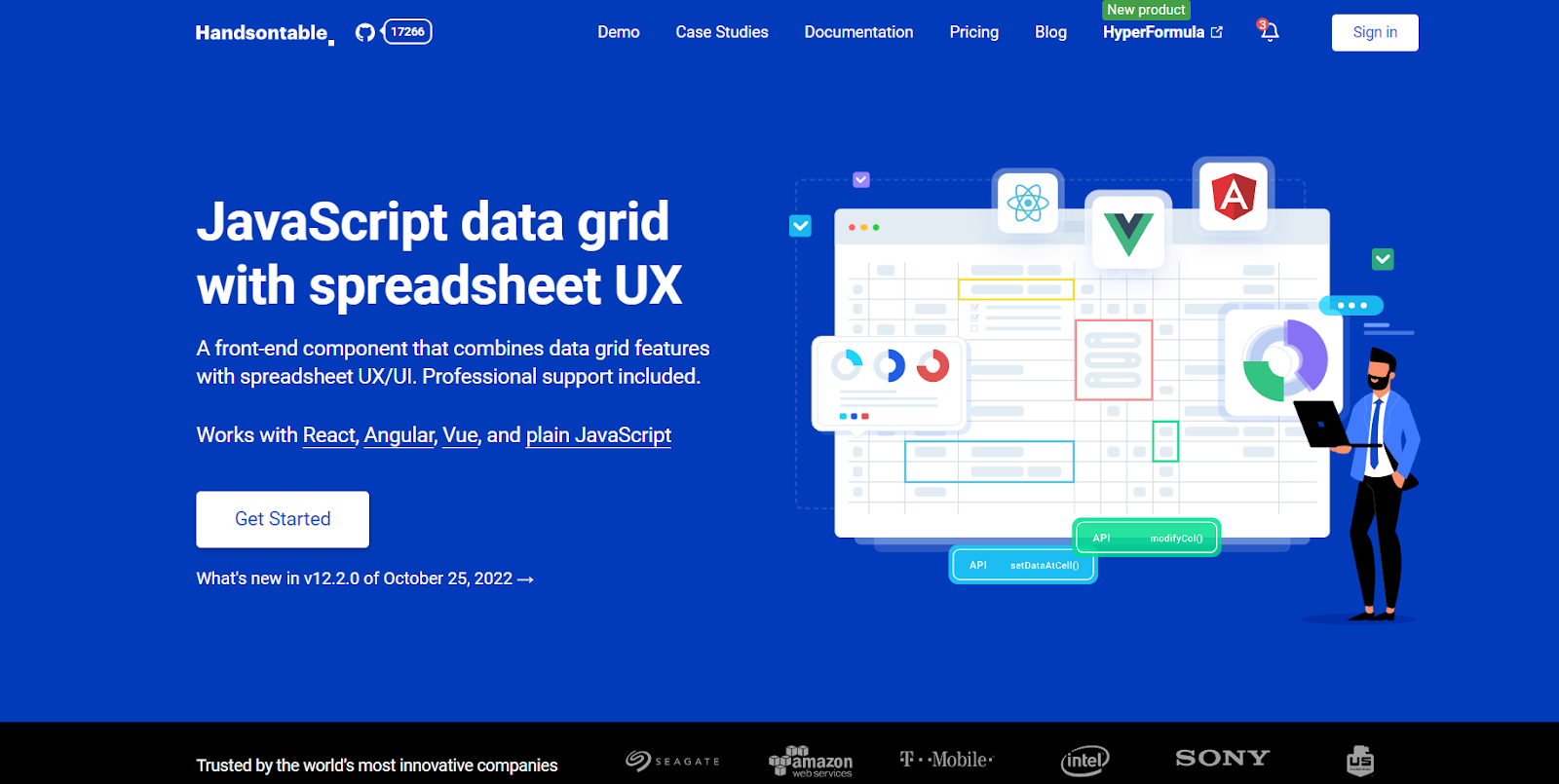The width and height of the screenshot is (1559, 784).
Task: Follow the plain JavaScript link
Action: (598, 435)
